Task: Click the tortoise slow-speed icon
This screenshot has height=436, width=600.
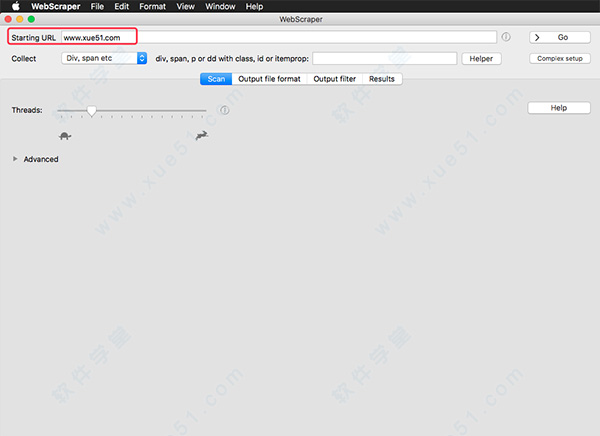Action: [65, 136]
